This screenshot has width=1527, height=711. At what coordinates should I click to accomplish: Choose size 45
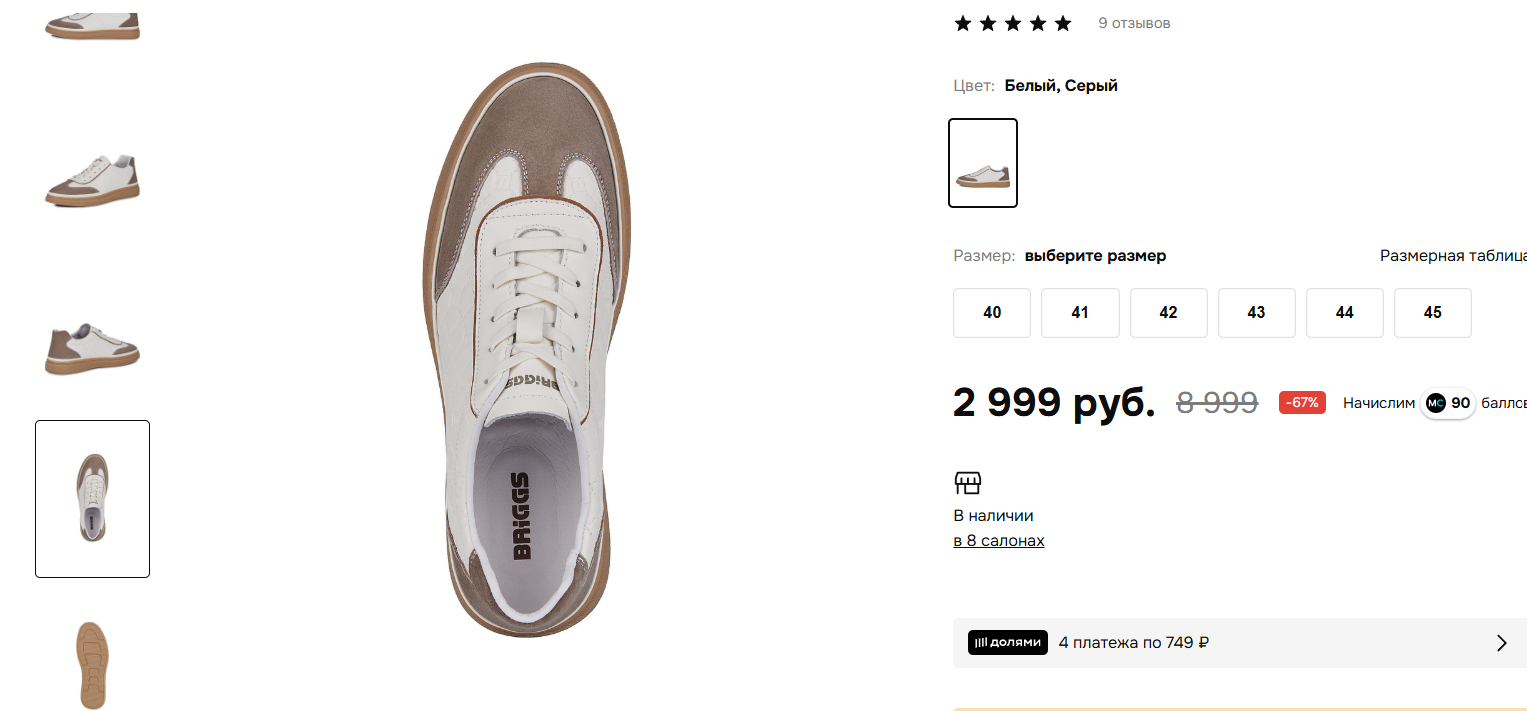click(1432, 313)
